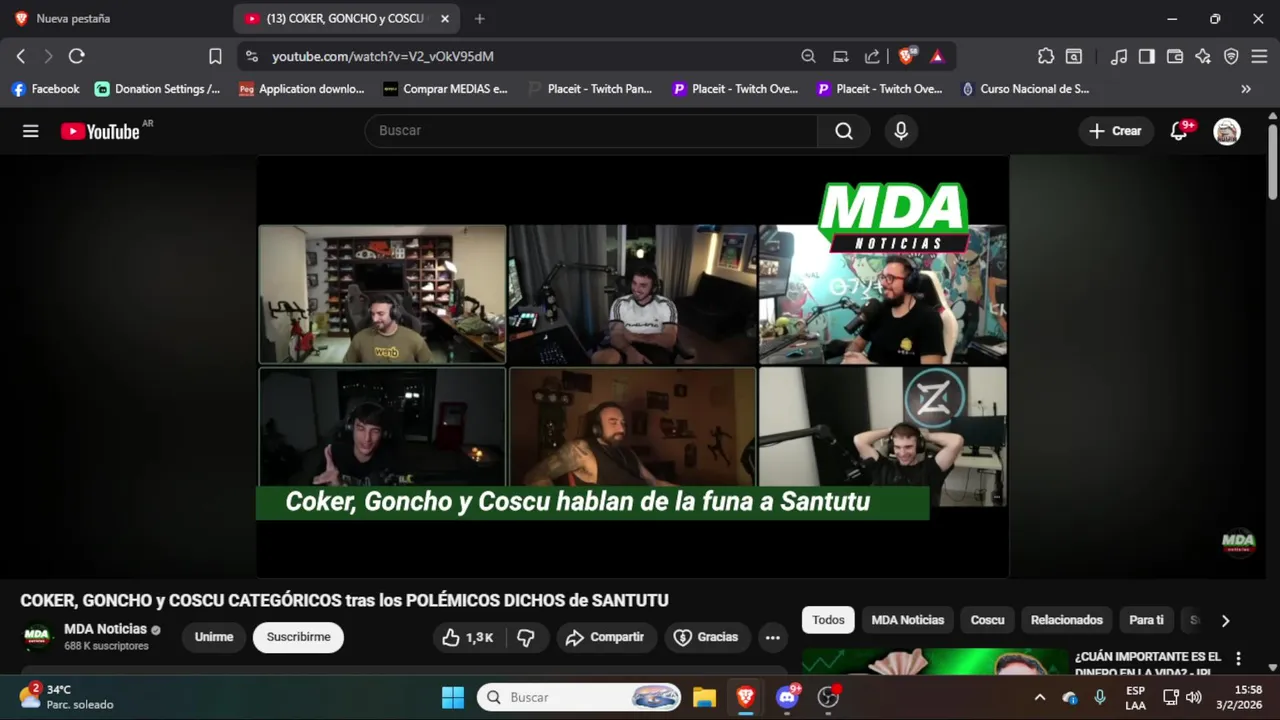Open the Facebook bookmark
The width and height of the screenshot is (1280, 720).
[45, 89]
